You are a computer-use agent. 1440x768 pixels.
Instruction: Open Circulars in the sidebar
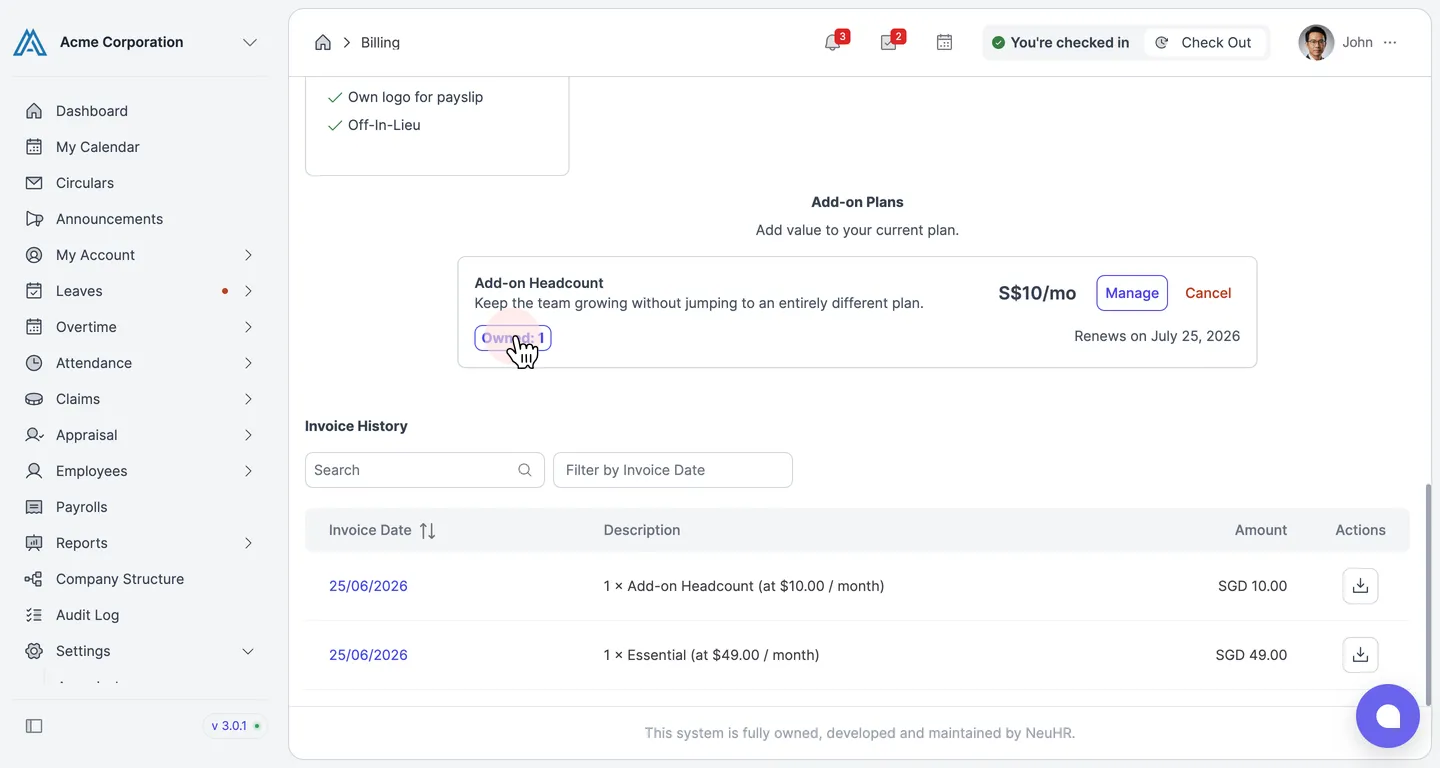(x=85, y=183)
